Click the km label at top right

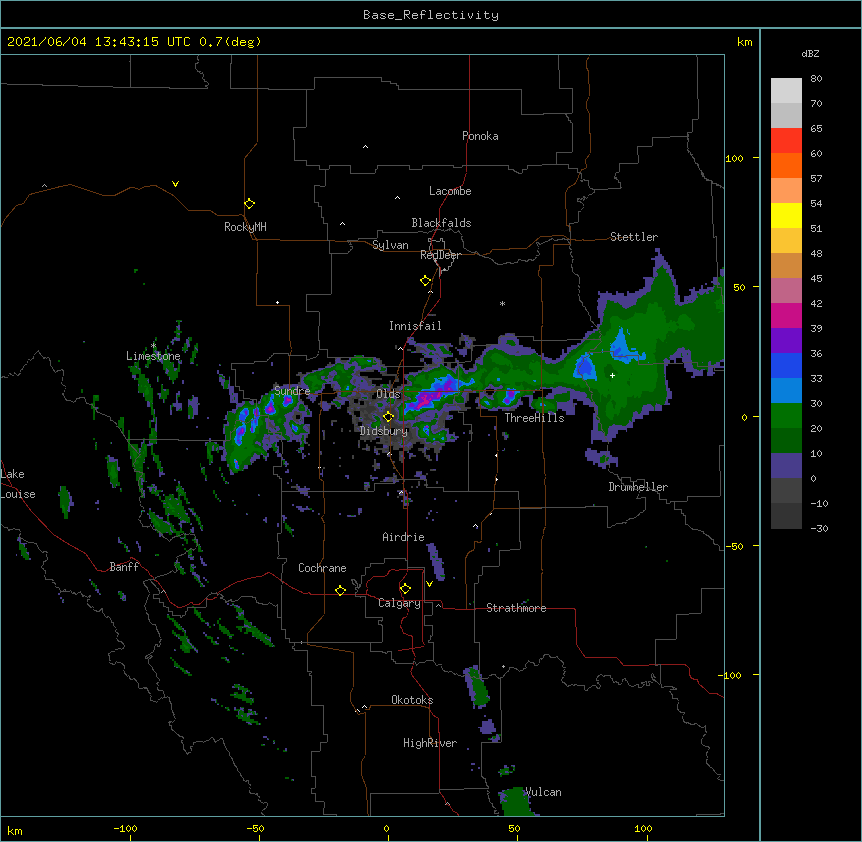coord(744,42)
